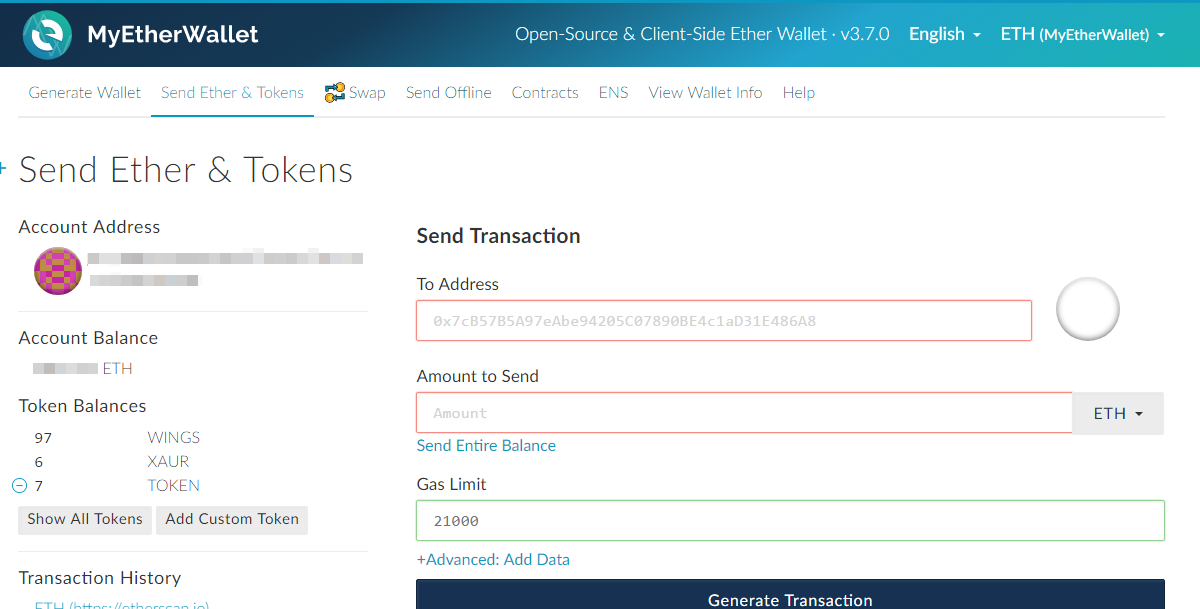
Task: Click the Gas Limit input field
Action: [x=790, y=521]
